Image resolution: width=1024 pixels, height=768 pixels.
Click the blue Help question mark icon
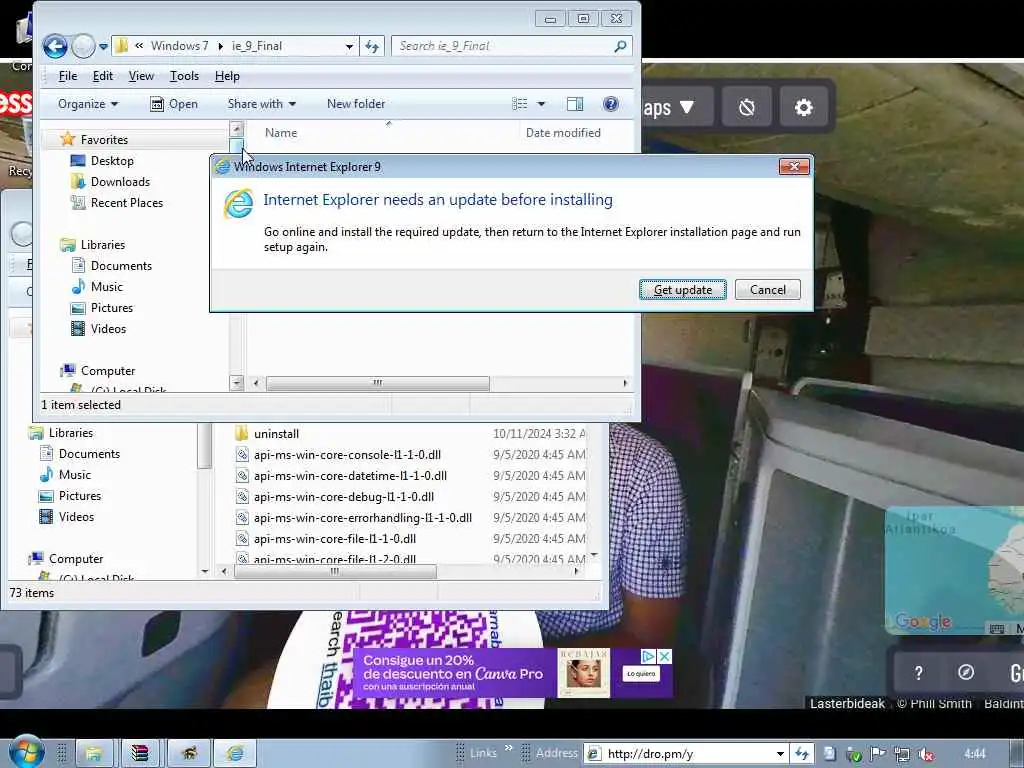[x=611, y=104]
